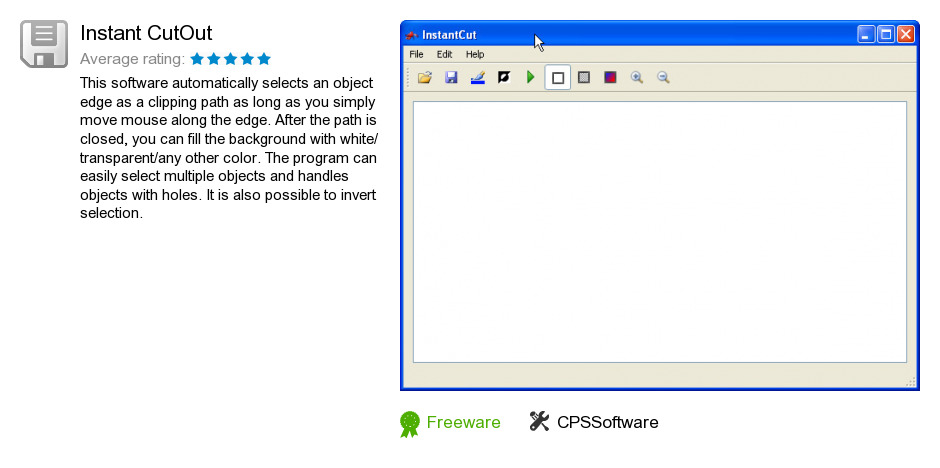Maximize the InstantCut window
The height and width of the screenshot is (468, 940).
click(x=885, y=34)
